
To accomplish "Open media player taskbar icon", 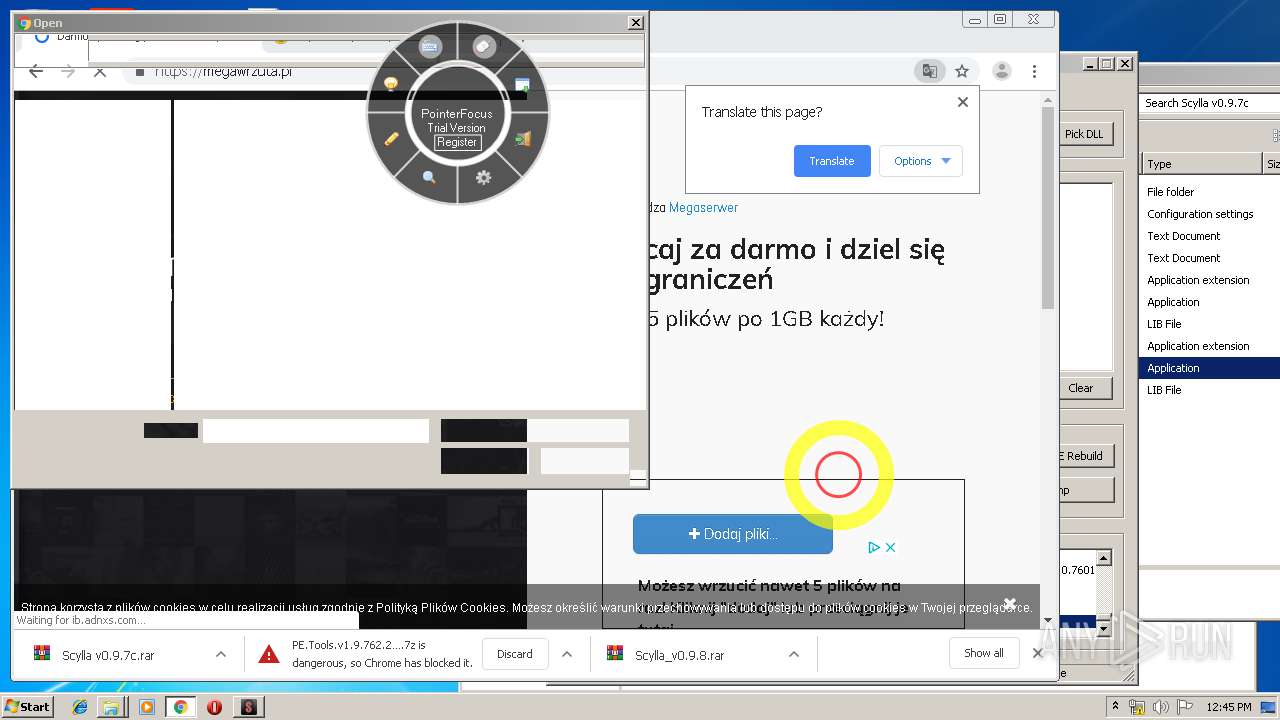I will click(x=147, y=707).
